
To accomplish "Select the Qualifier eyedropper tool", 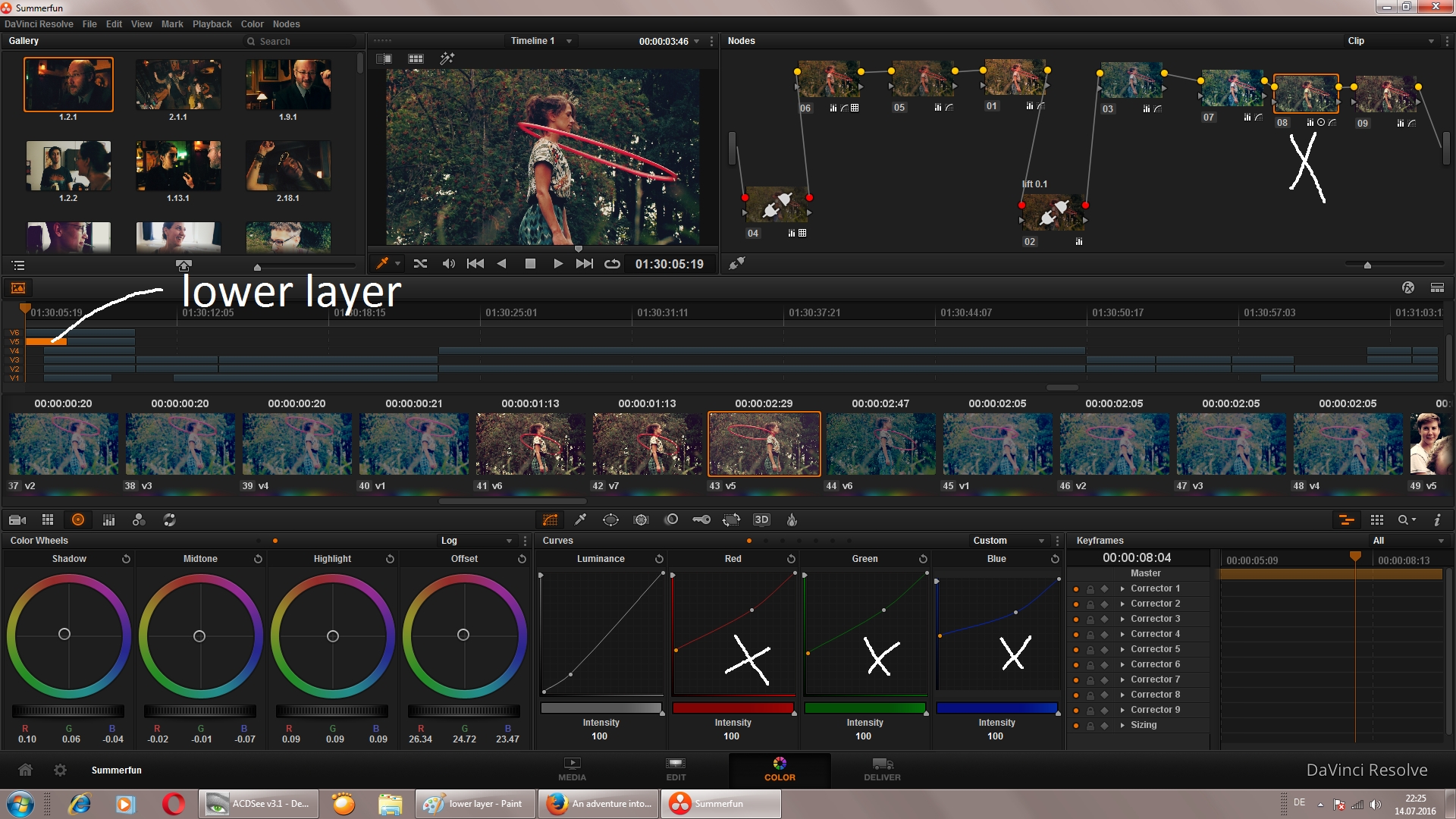I will point(580,520).
